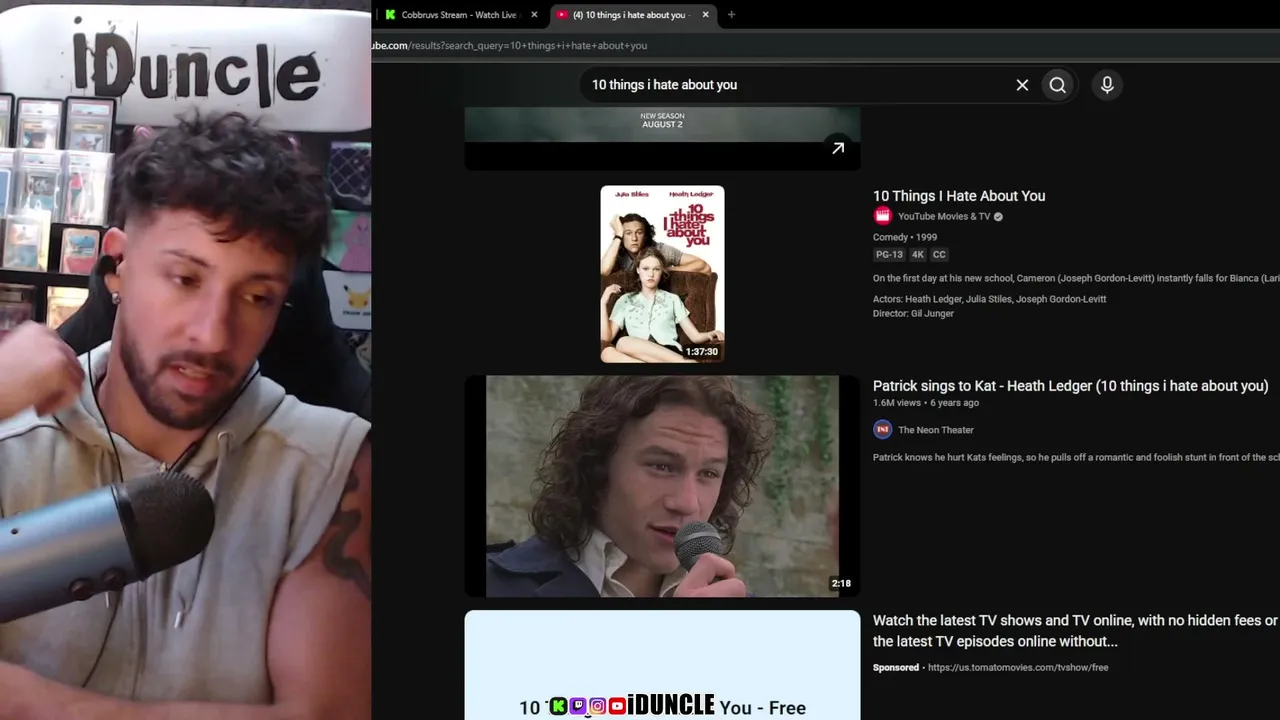The height and width of the screenshot is (720, 1280).
Task: Click the 4K quality badge
Action: [x=918, y=255]
